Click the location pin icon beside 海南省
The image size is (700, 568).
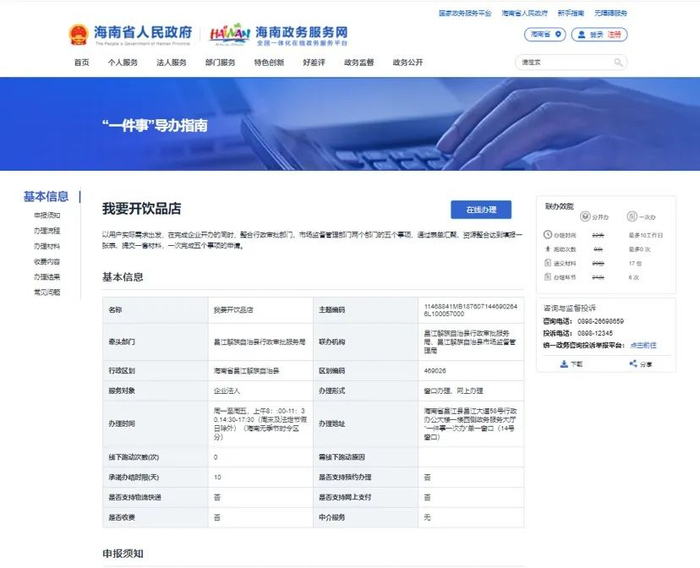coord(558,34)
